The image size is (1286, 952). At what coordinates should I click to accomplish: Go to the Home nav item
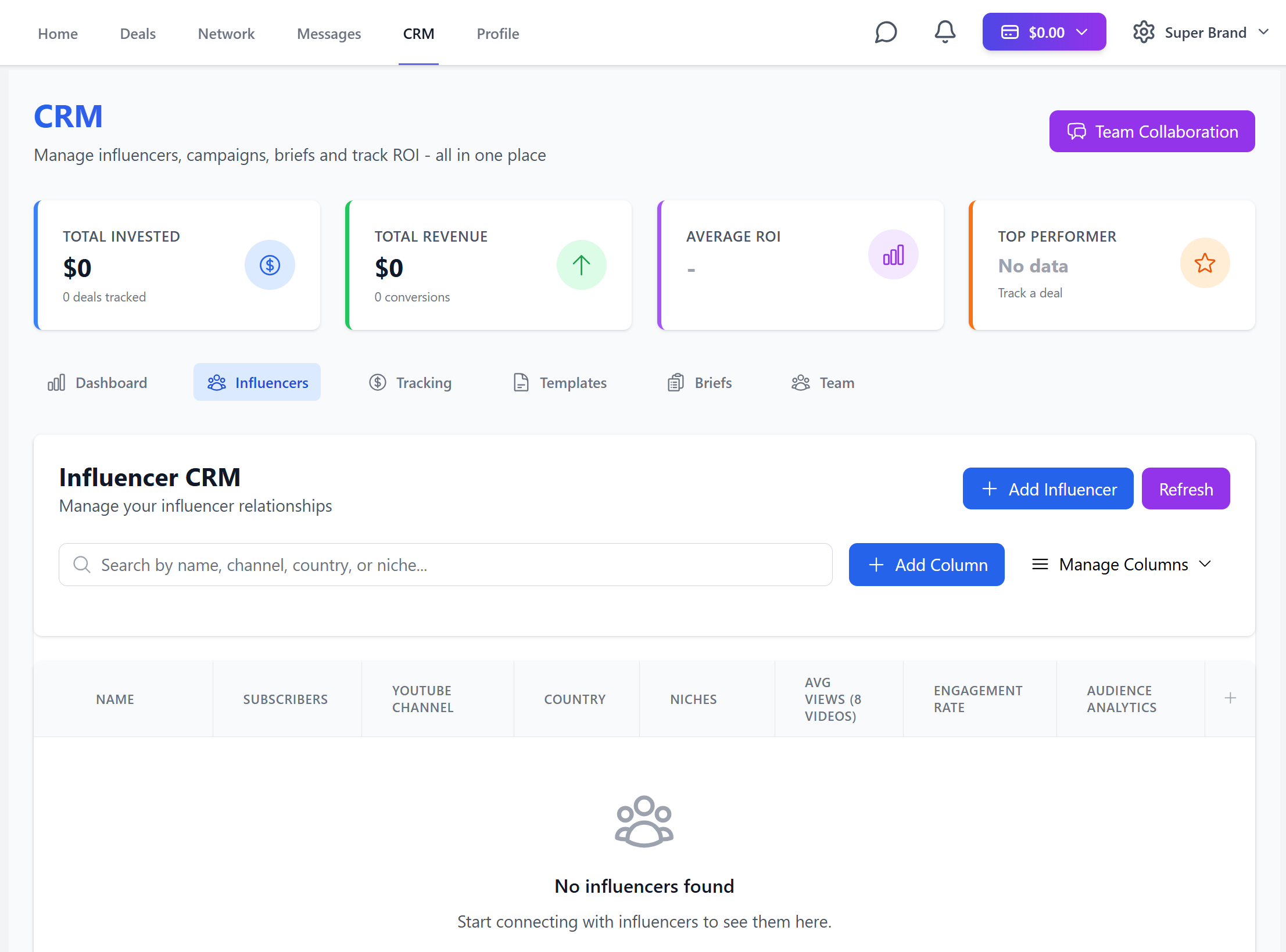(58, 34)
